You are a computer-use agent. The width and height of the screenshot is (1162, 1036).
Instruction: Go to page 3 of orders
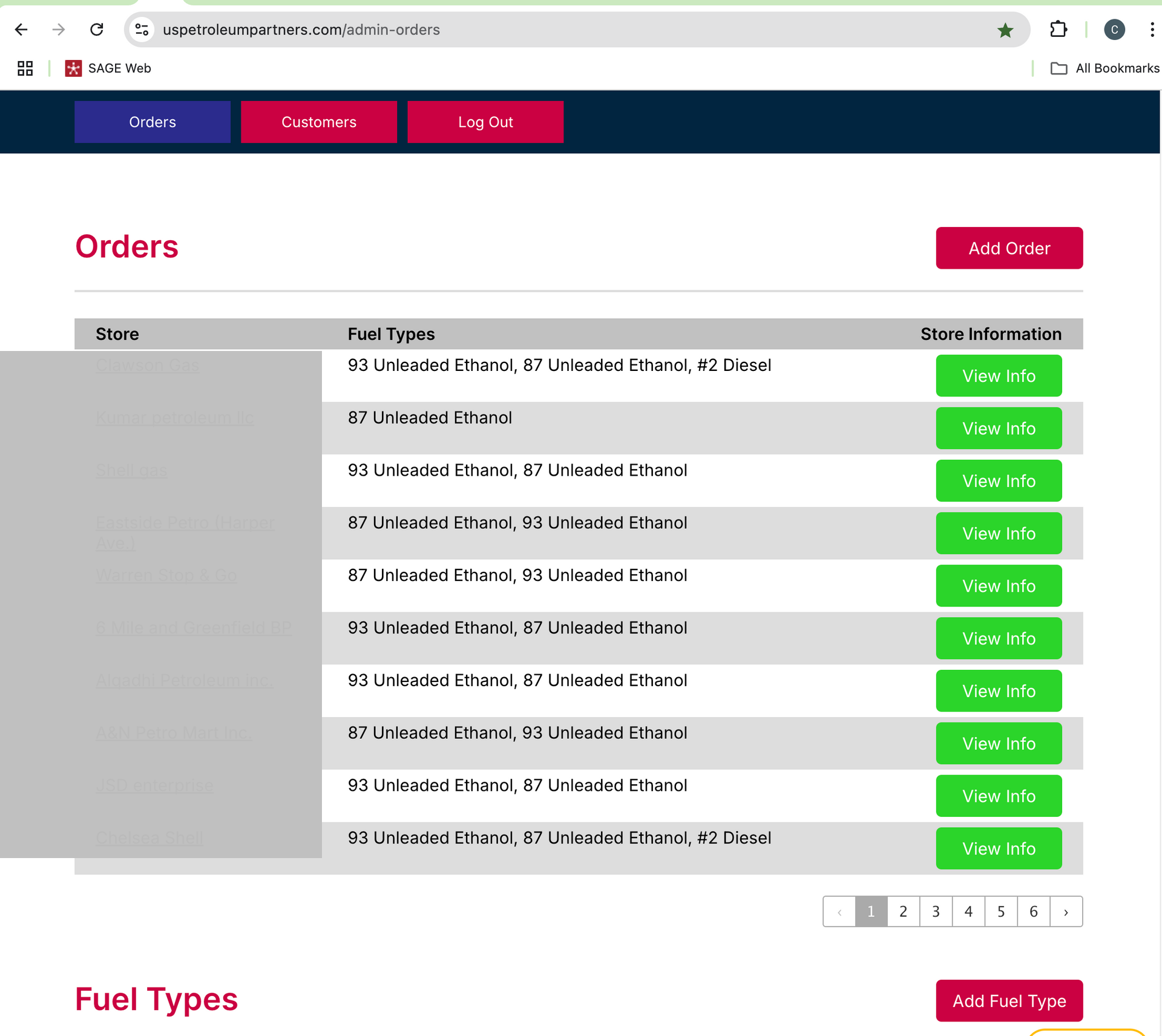point(936,911)
